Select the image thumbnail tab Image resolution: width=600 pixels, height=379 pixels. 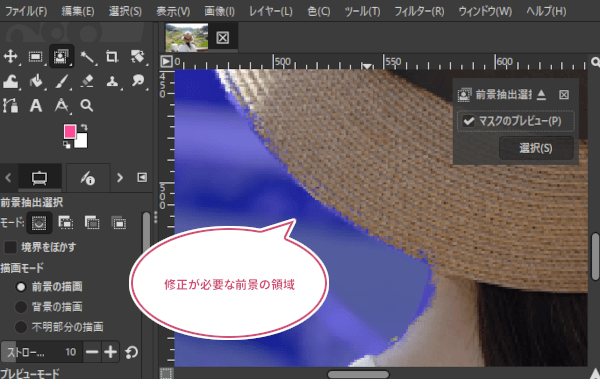(x=187, y=37)
